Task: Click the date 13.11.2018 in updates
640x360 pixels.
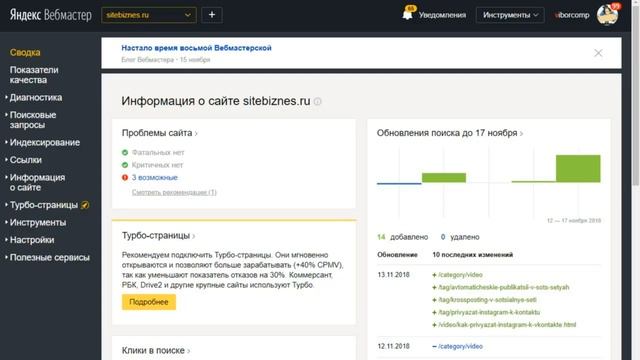Action: pos(393,275)
